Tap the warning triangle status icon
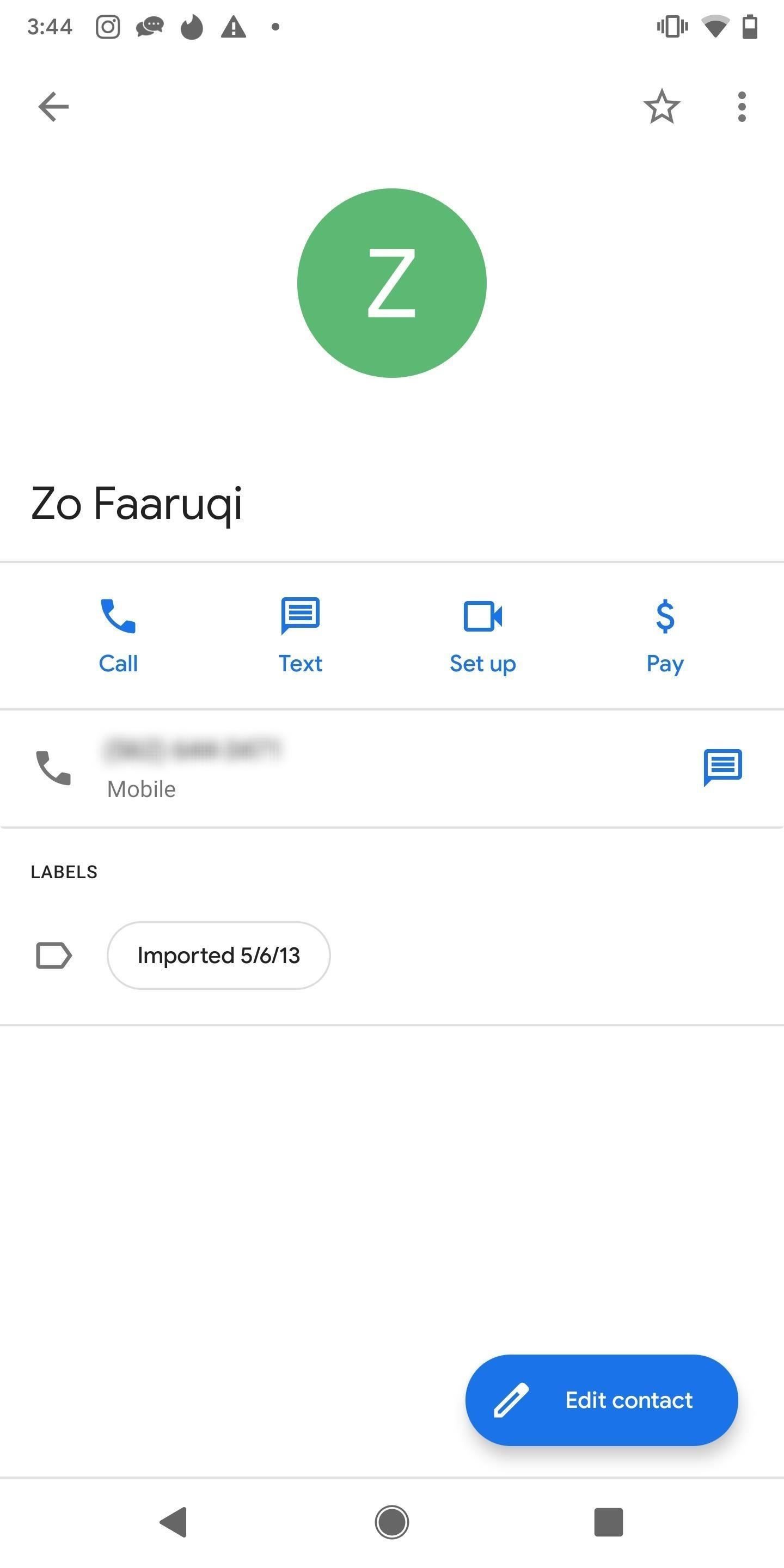784x1568 pixels. (x=233, y=27)
